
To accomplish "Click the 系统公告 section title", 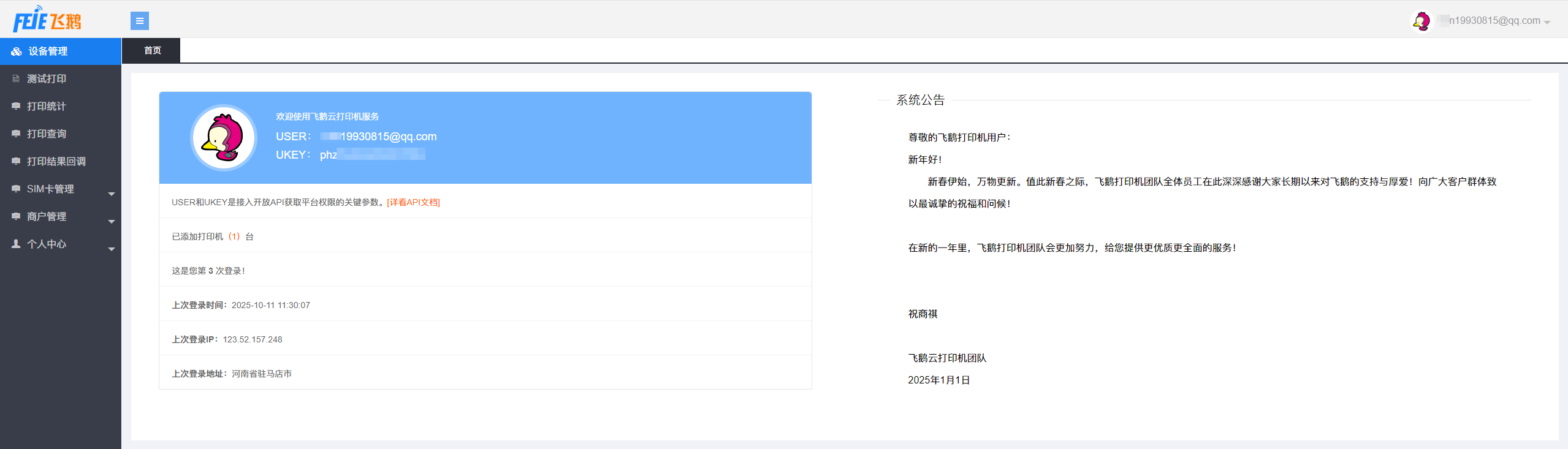I will 921,100.
